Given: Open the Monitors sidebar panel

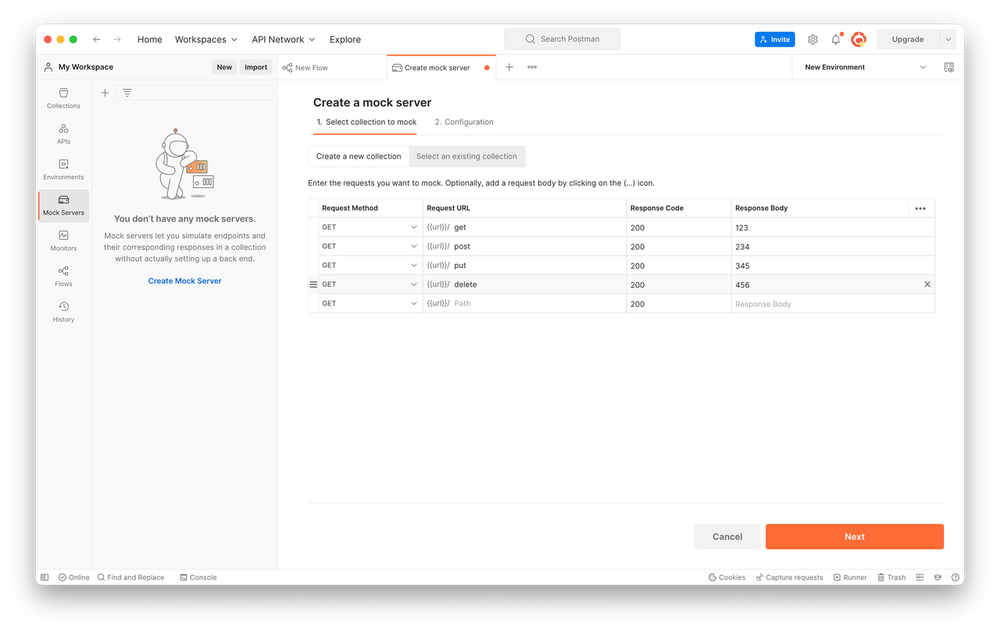Looking at the screenshot, I should click(63, 241).
